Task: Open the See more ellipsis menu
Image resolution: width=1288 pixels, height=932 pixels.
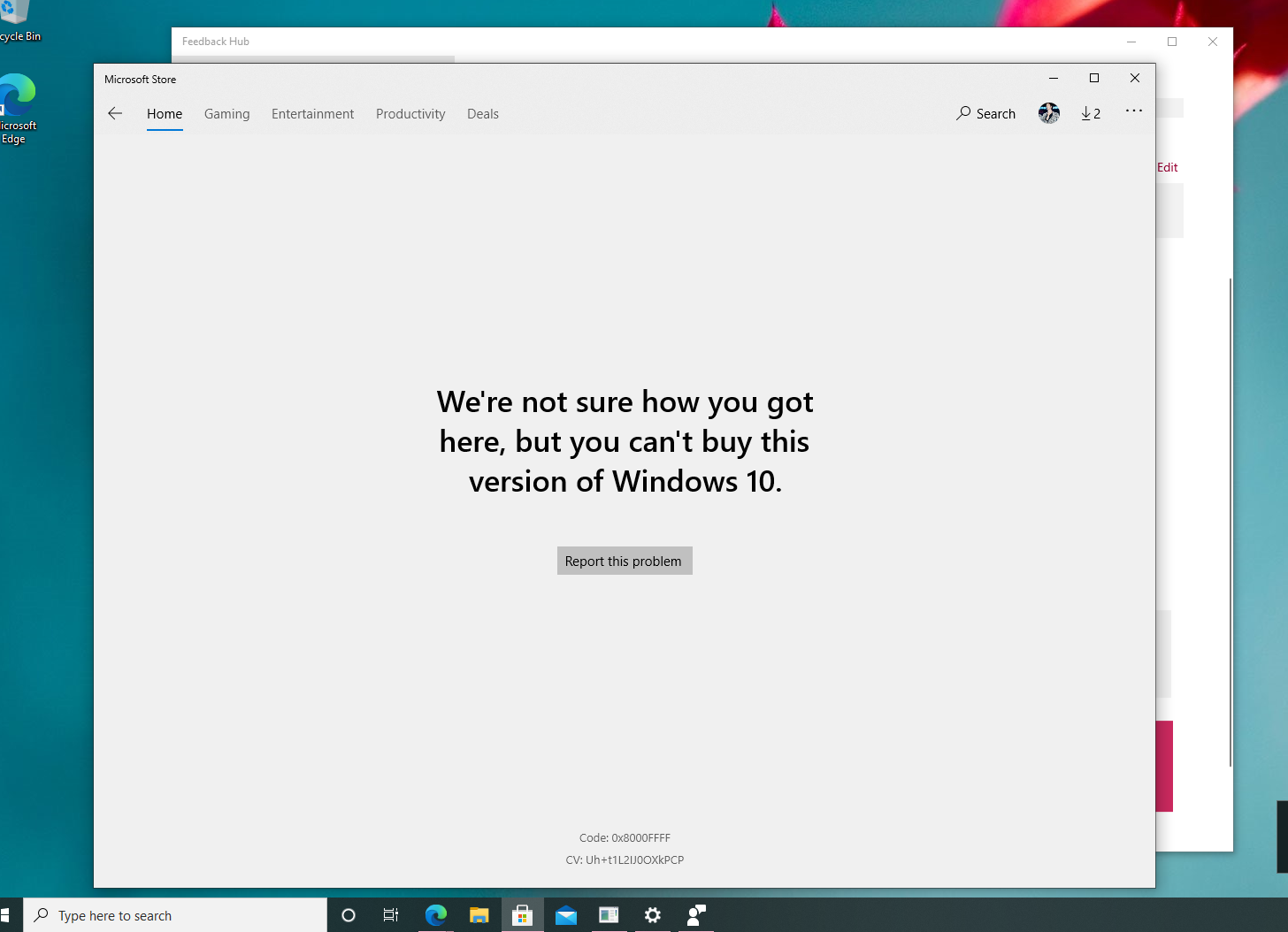Action: (1134, 111)
